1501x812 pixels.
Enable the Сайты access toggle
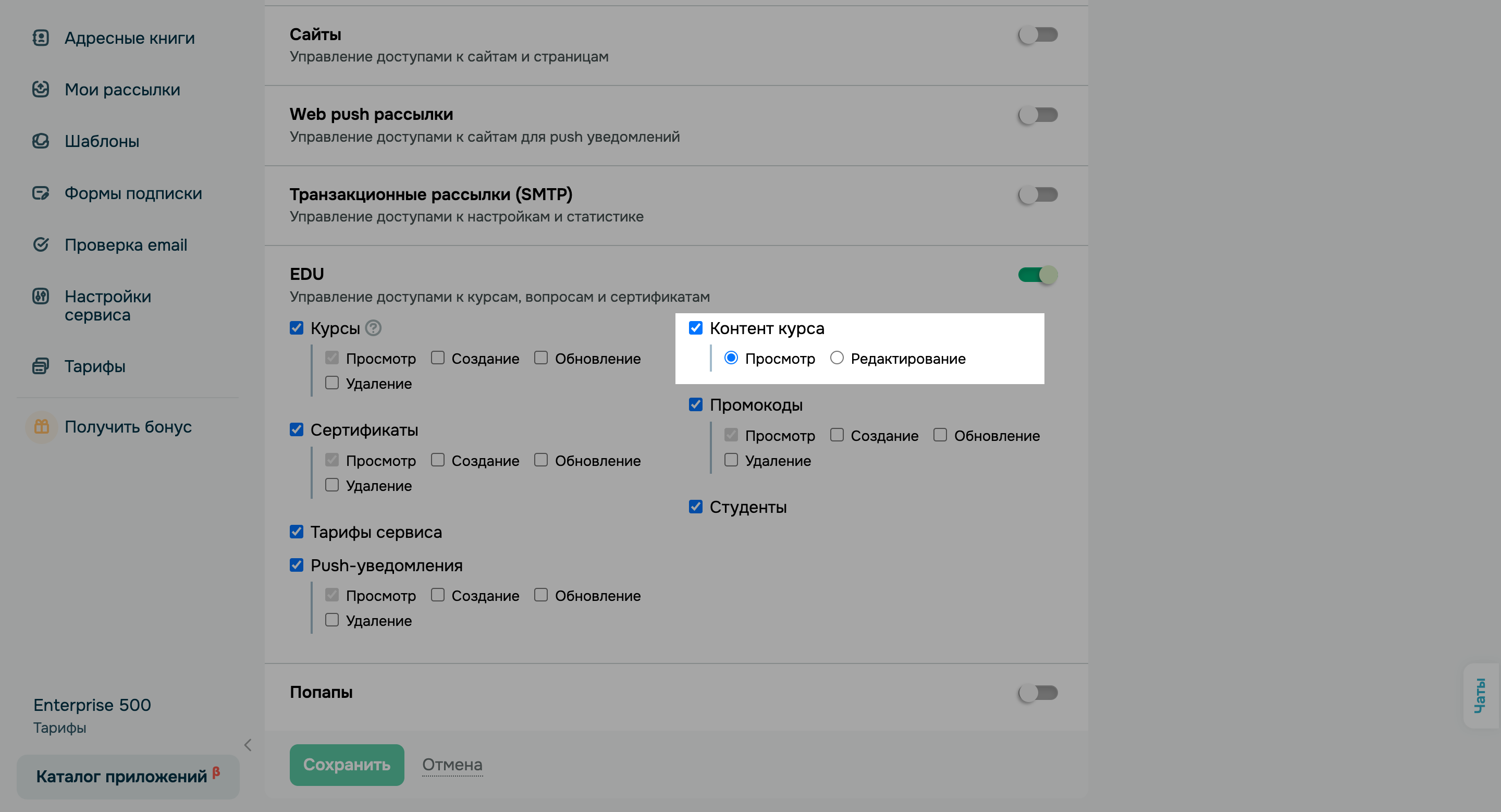click(1038, 35)
